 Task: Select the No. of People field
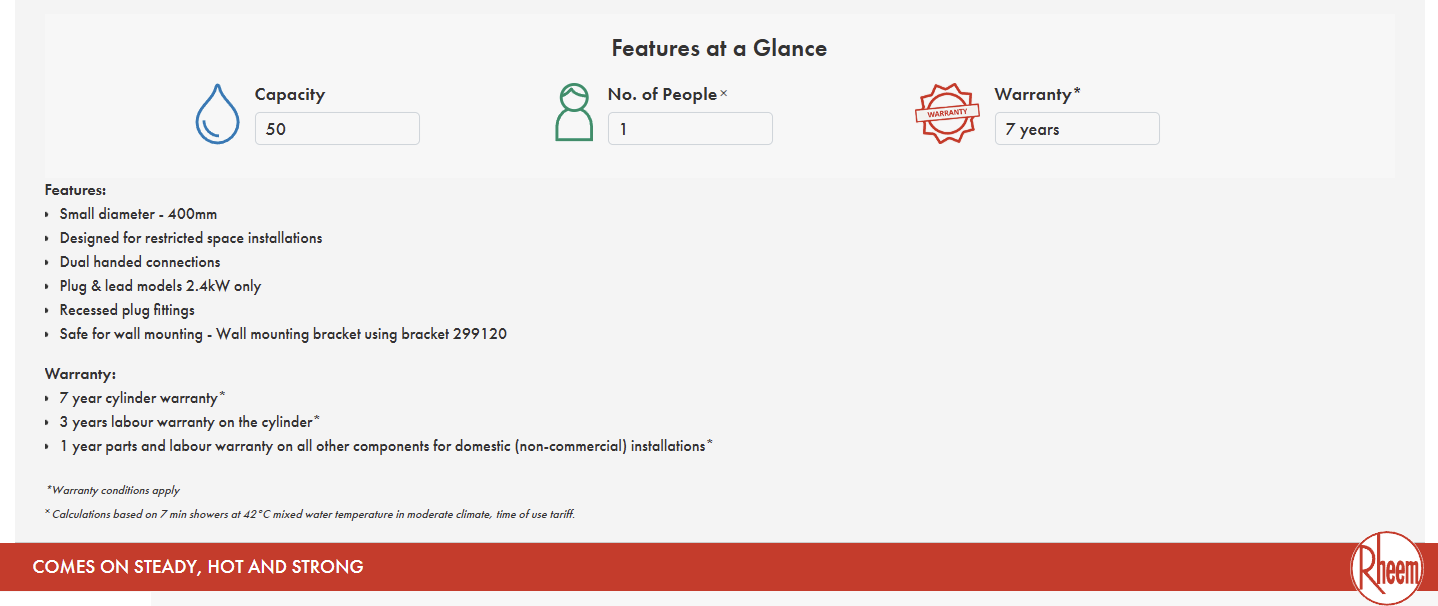pyautogui.click(x=690, y=129)
